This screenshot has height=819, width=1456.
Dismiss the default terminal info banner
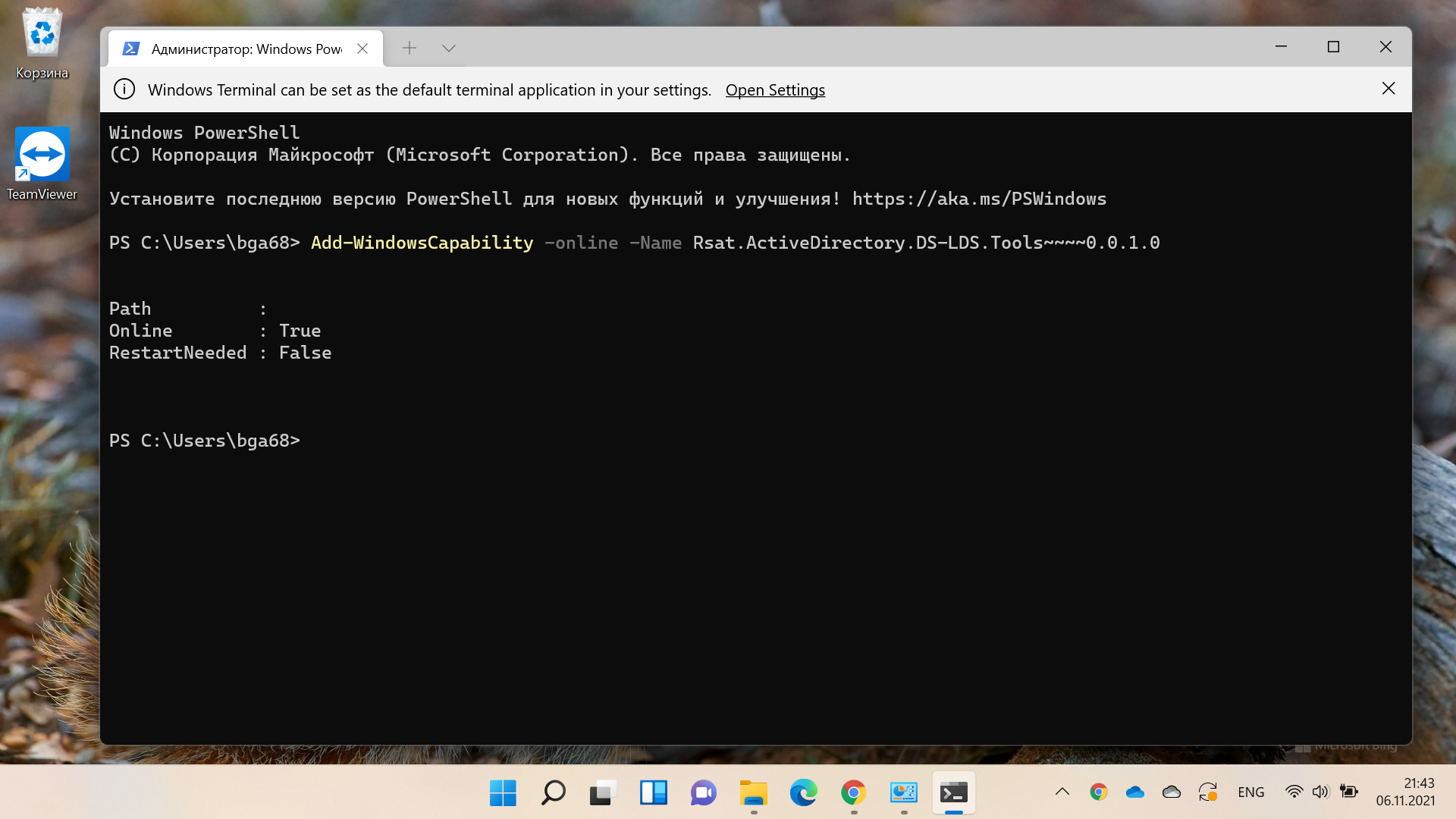pos(1389,89)
